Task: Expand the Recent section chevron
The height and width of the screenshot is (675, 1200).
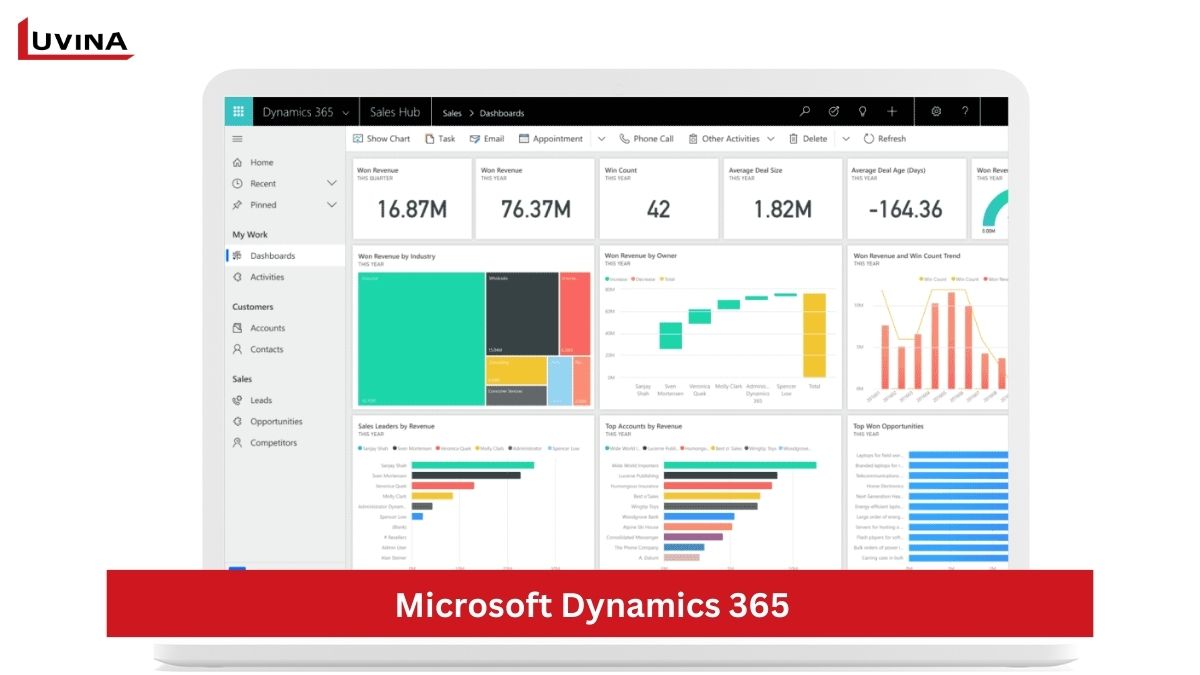Action: [x=332, y=184]
